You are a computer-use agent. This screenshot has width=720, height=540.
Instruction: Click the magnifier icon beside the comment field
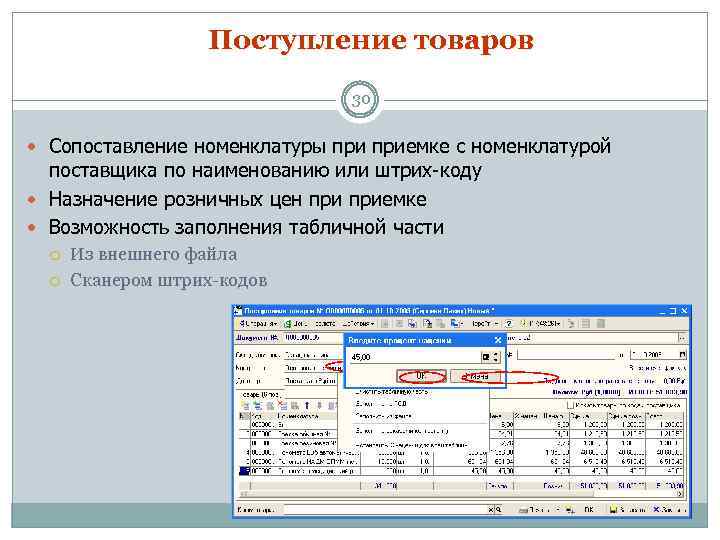point(498,510)
